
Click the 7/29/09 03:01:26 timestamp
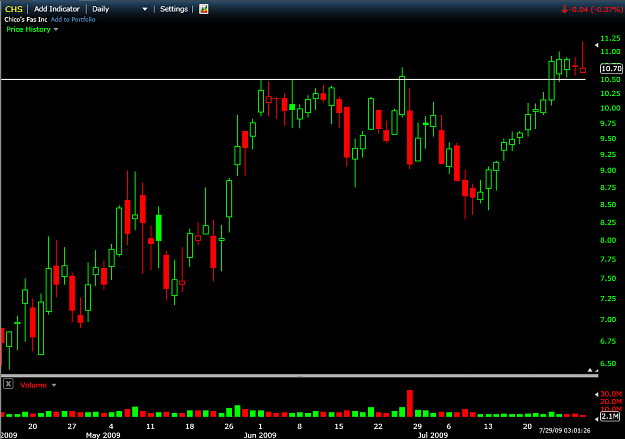tap(564, 431)
